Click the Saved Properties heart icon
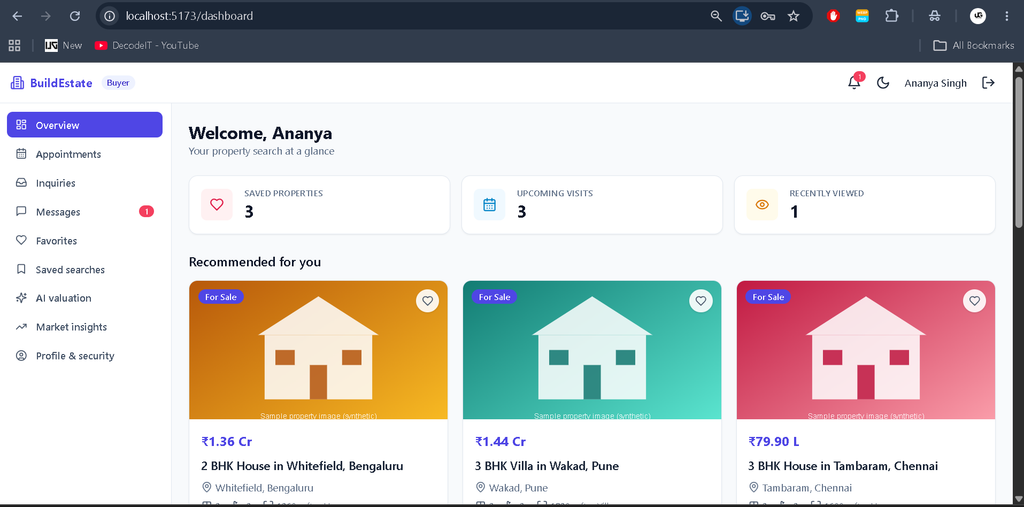Image resolution: width=1024 pixels, height=507 pixels. point(217,204)
